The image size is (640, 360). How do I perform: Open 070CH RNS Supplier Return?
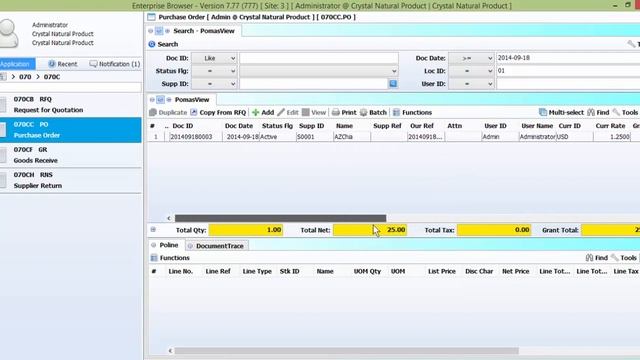[x=71, y=180]
